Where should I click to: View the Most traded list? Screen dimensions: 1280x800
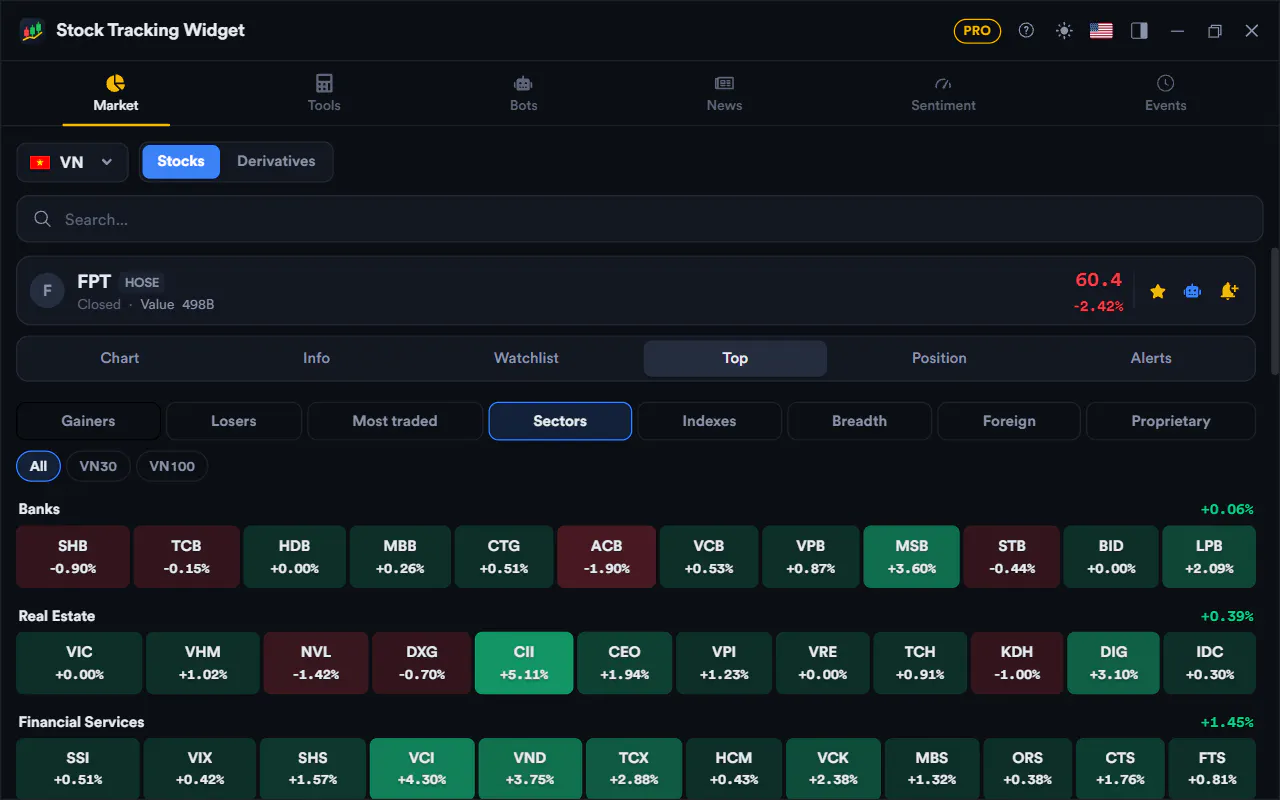(395, 421)
